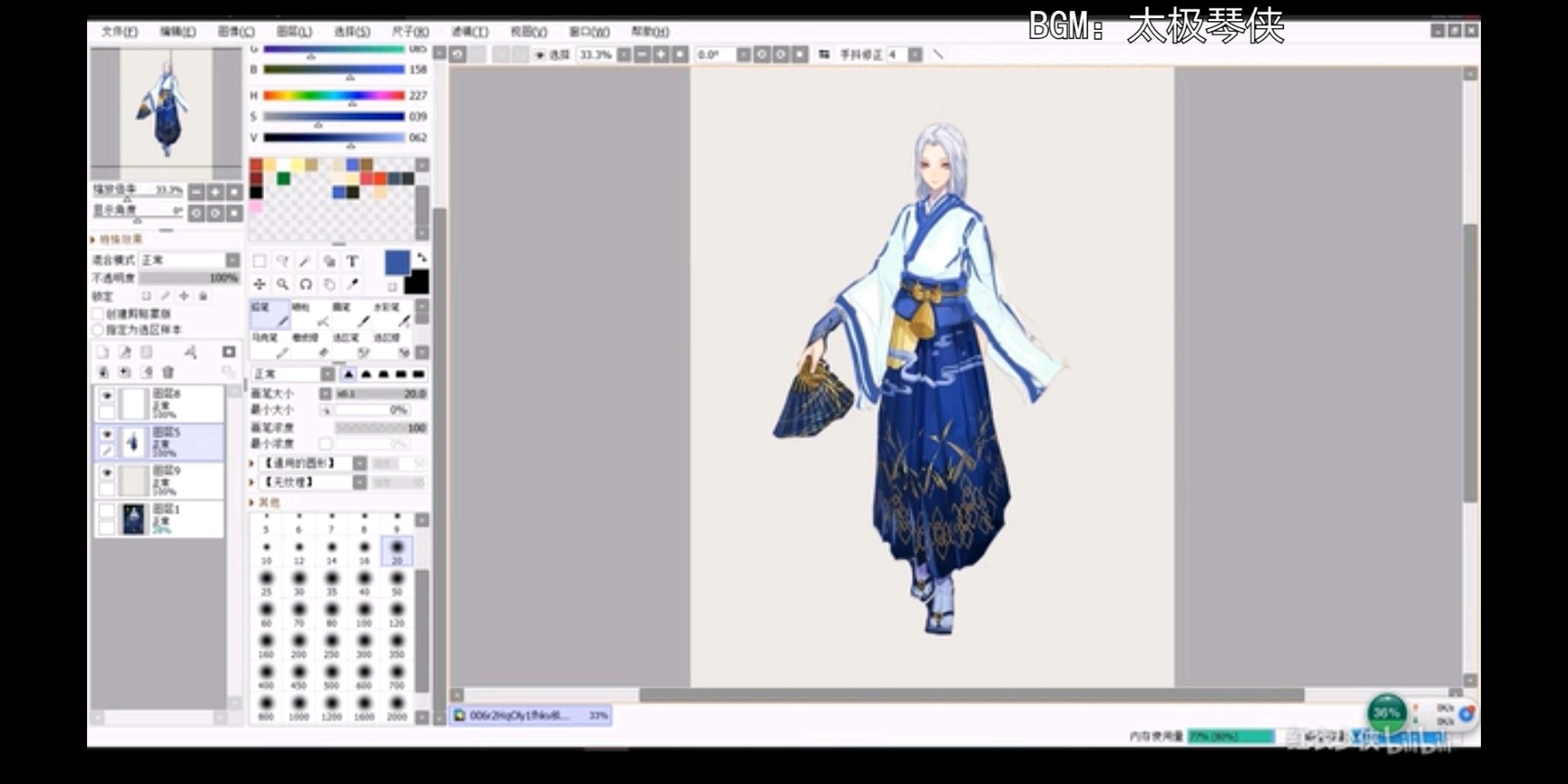
Task: Open the 【无纹理】 texture dropdown
Action: 360,482
